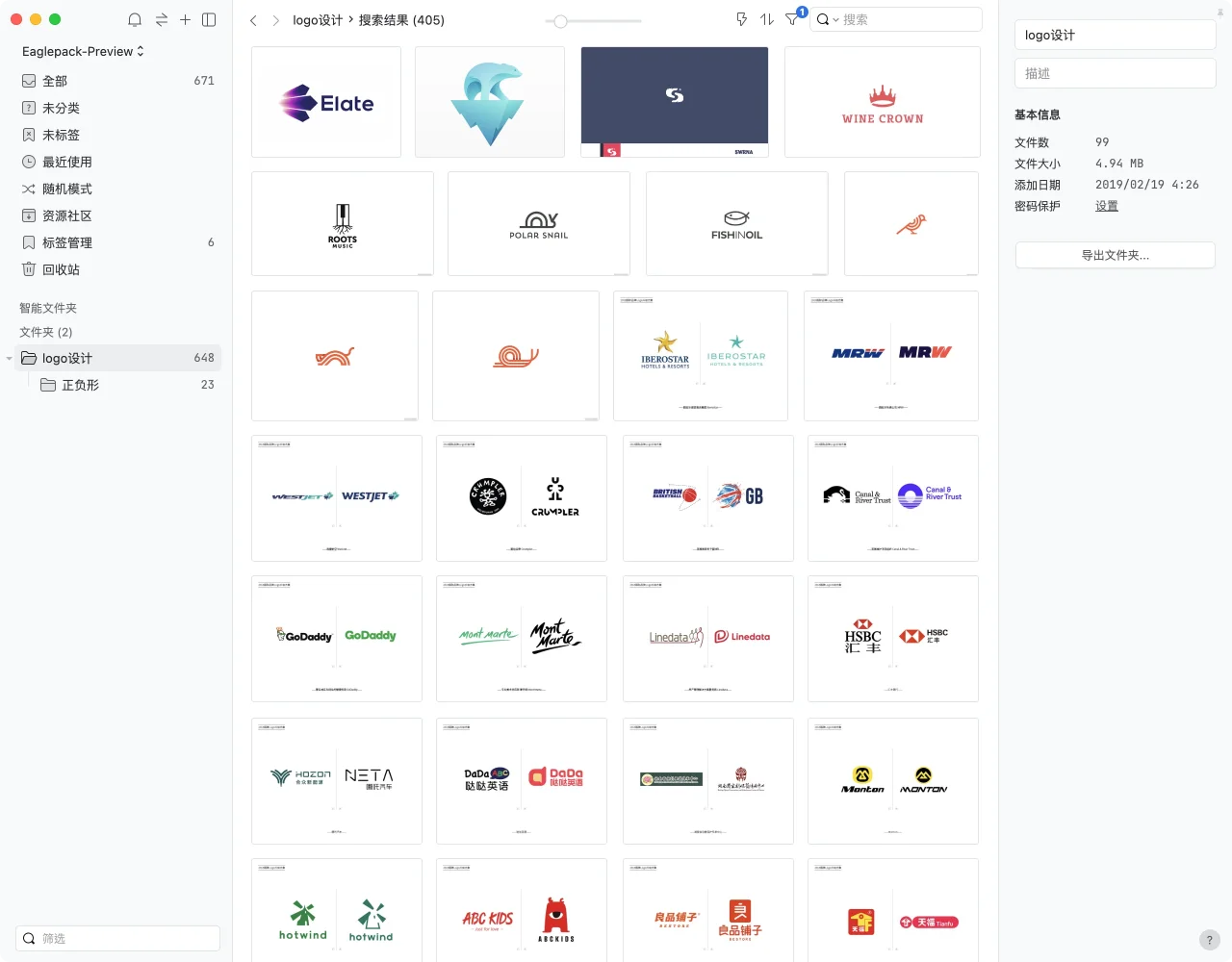Select the Linedata logo comparison thumbnail

coord(708,639)
